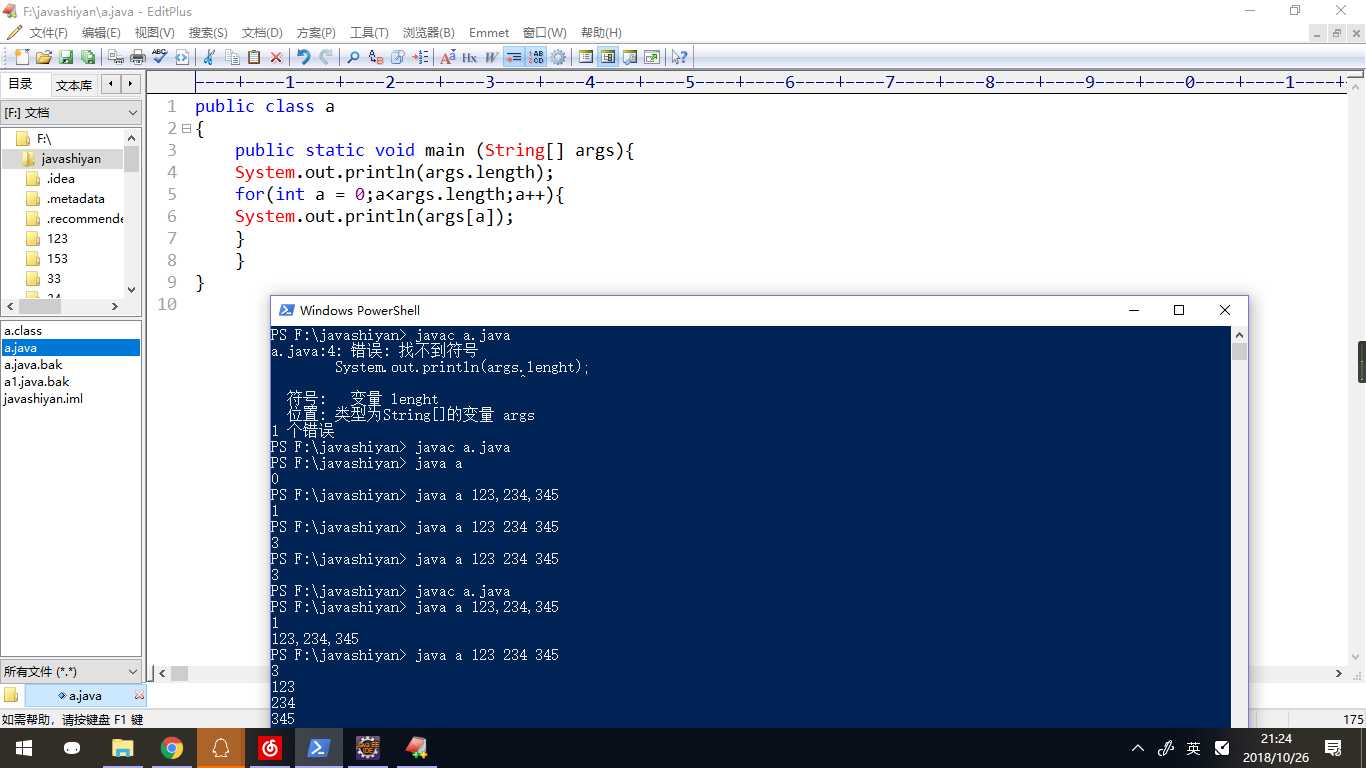1366x768 pixels.
Task: Open the 工具(T) menu
Action: (369, 33)
